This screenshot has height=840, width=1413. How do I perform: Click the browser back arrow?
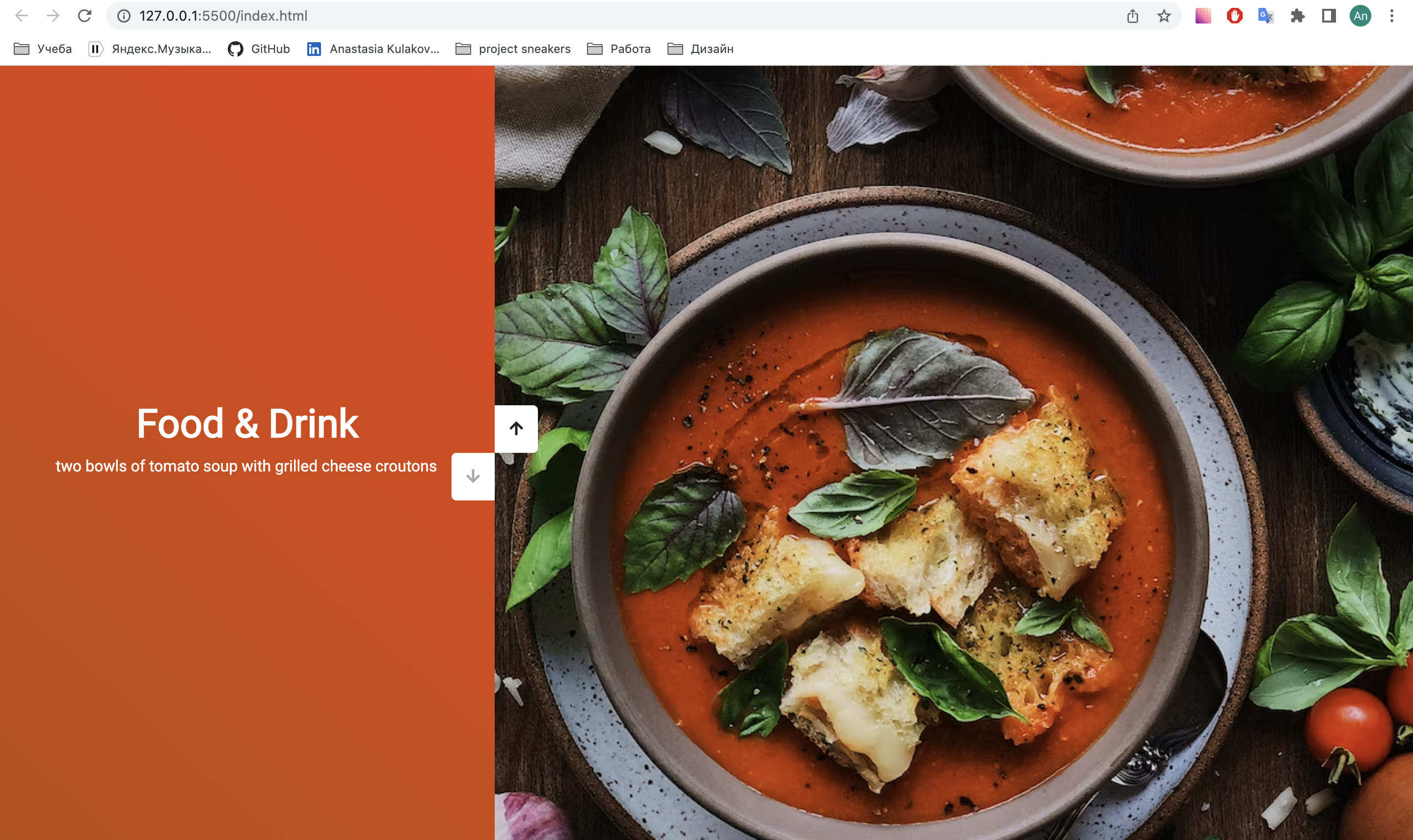(x=22, y=16)
